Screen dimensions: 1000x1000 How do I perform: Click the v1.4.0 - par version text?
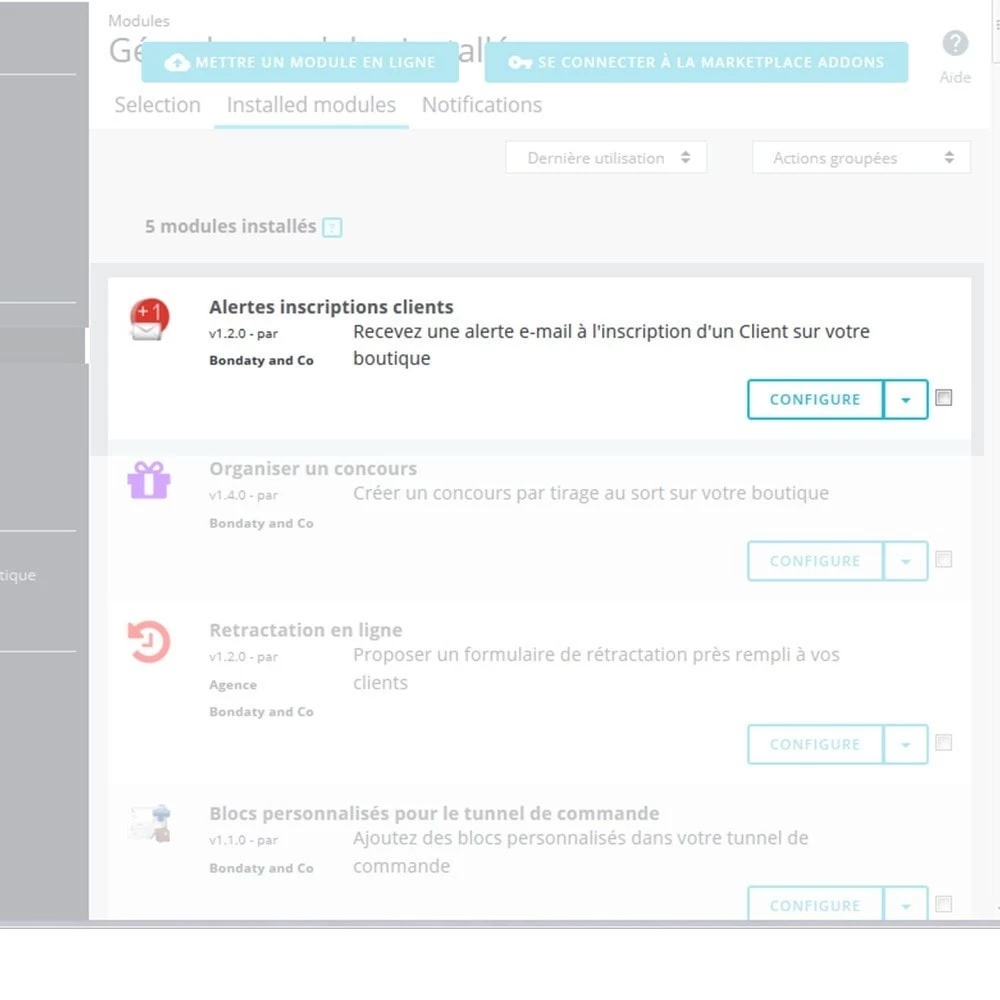(244, 495)
